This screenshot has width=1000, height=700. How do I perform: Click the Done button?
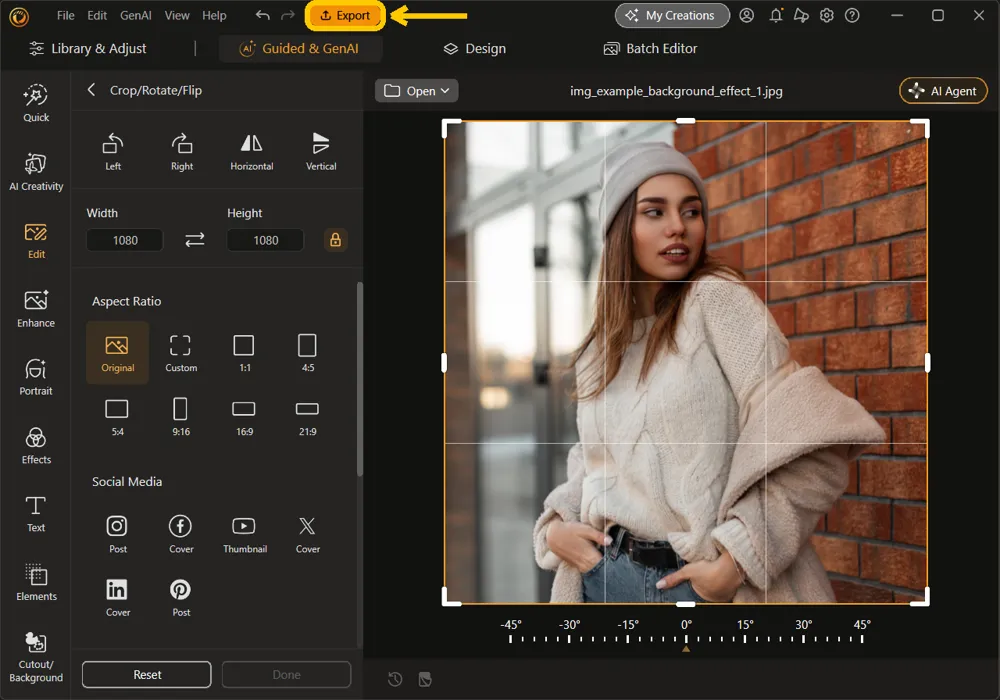(x=286, y=674)
